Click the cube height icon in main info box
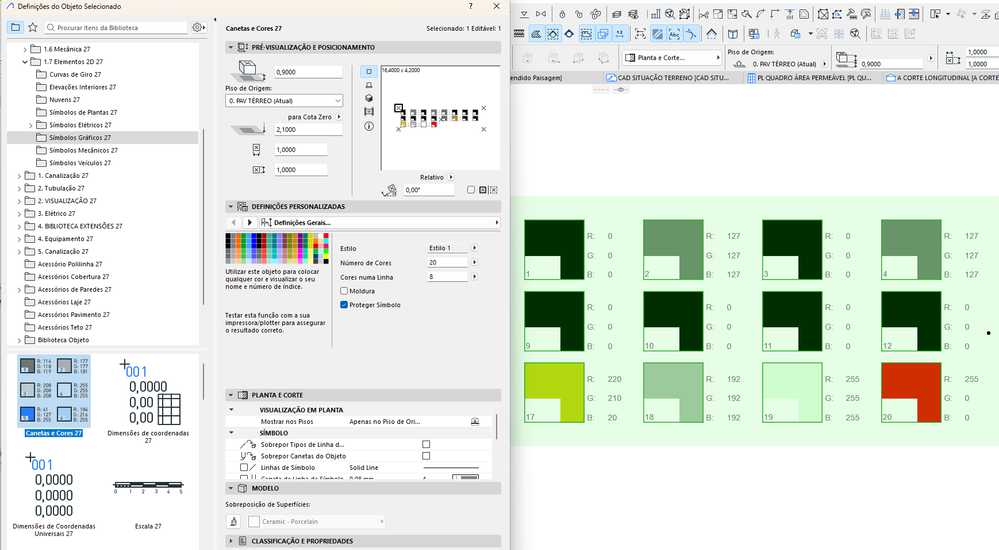 click(845, 59)
